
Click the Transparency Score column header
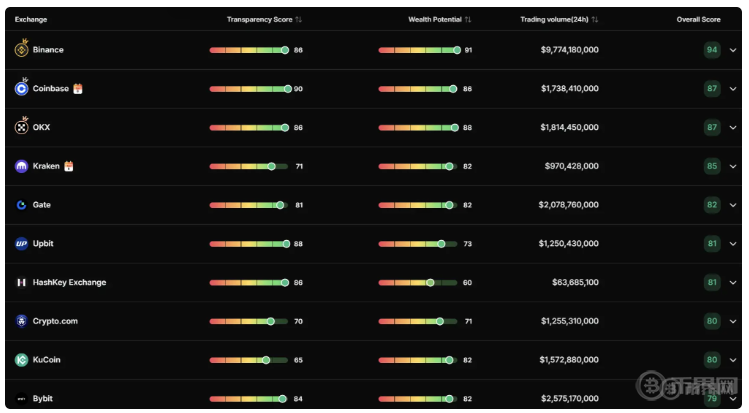[x=259, y=20]
